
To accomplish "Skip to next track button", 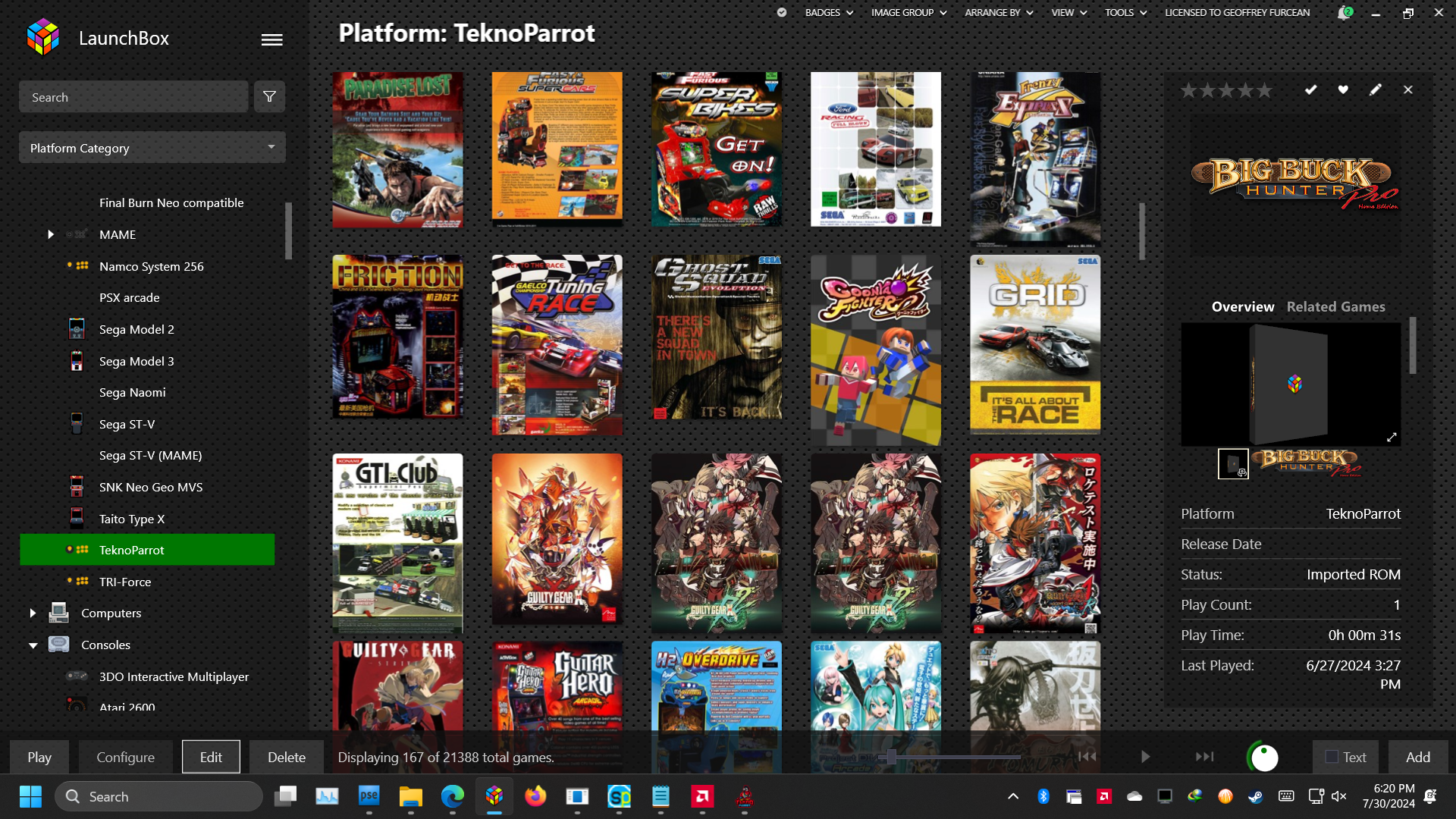I will [1204, 756].
